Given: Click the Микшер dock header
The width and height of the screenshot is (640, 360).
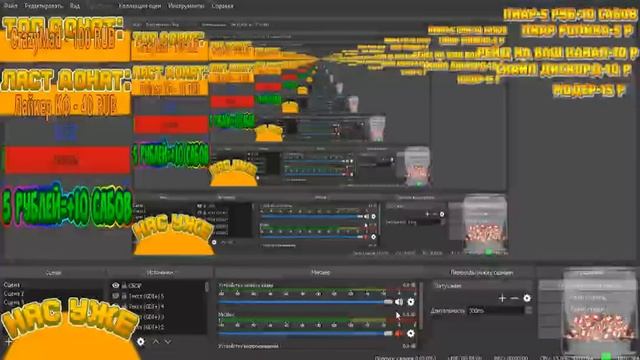Looking at the screenshot, I should 320,272.
